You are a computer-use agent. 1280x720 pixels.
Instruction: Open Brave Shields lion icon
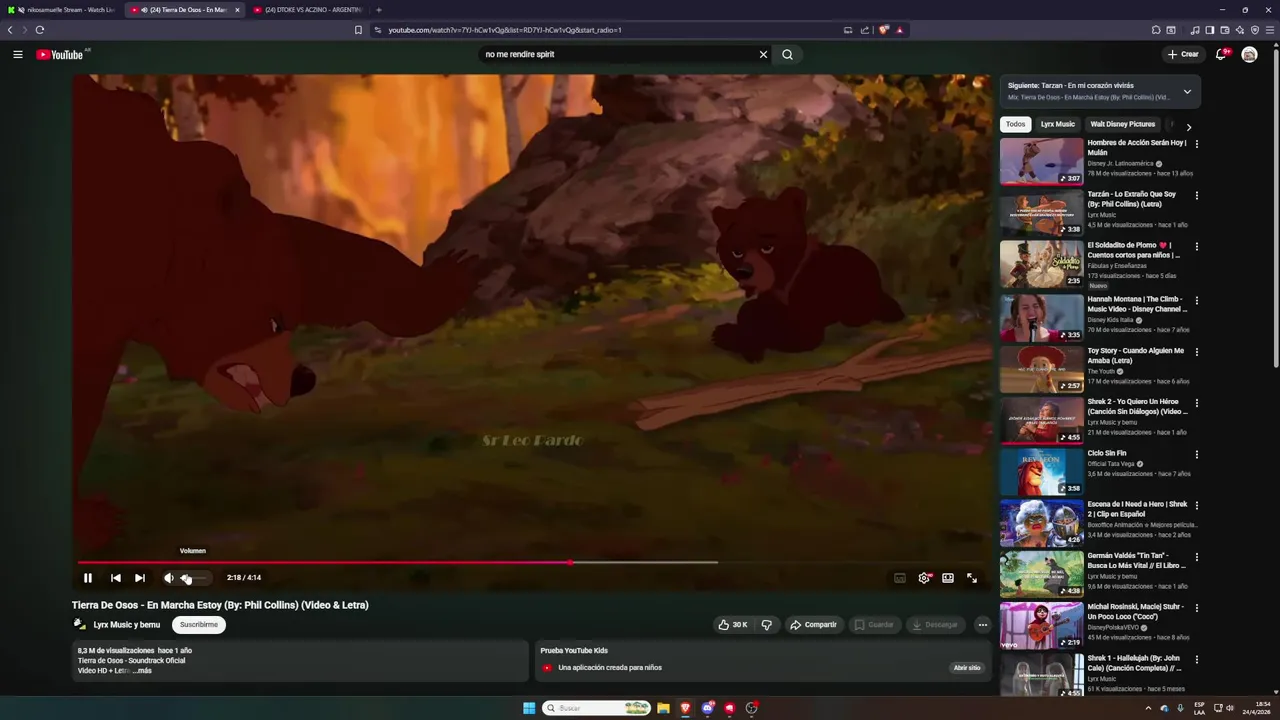[884, 30]
